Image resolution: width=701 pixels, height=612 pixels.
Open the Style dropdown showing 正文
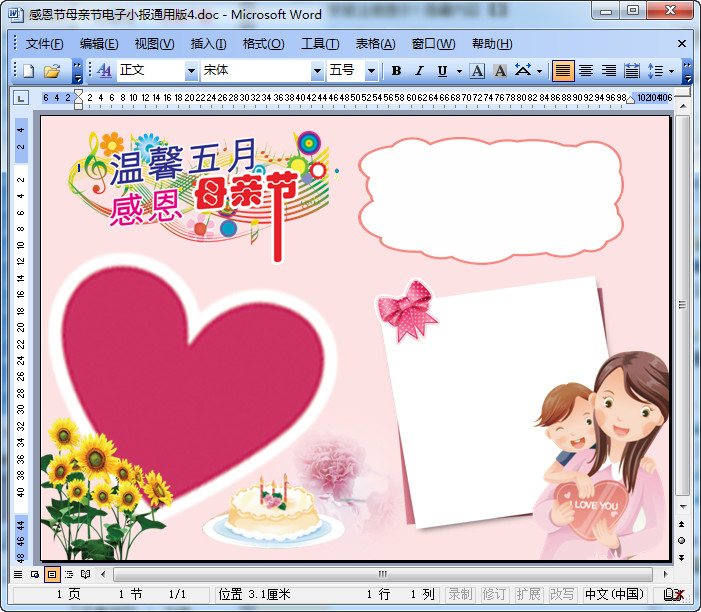click(x=191, y=71)
